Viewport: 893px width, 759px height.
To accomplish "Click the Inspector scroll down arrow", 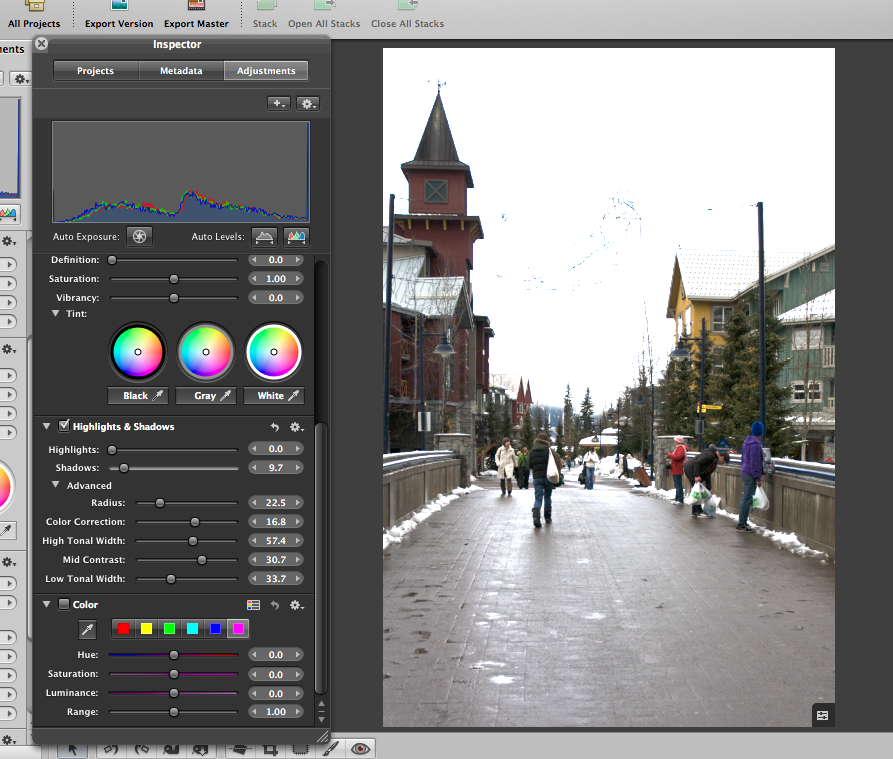I will pyautogui.click(x=322, y=720).
